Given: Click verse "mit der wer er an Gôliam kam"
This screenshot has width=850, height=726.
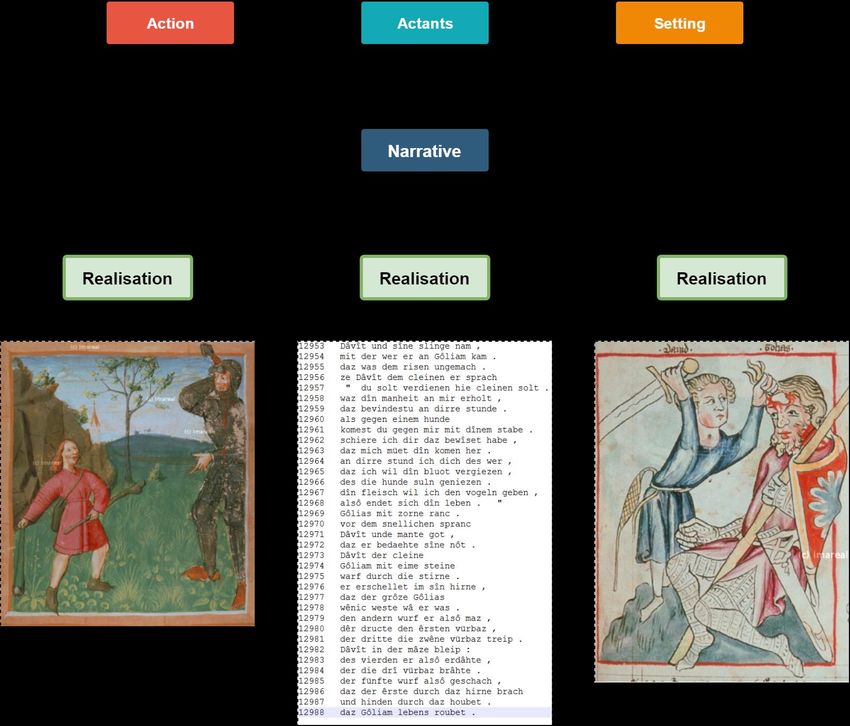Looking at the screenshot, I should pos(417,356).
